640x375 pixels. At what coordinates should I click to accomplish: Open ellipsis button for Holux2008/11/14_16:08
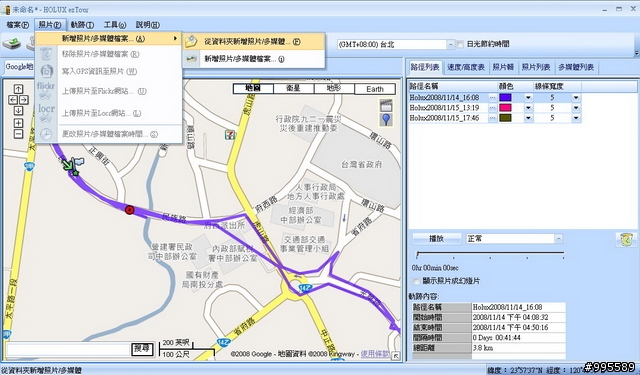click(493, 98)
